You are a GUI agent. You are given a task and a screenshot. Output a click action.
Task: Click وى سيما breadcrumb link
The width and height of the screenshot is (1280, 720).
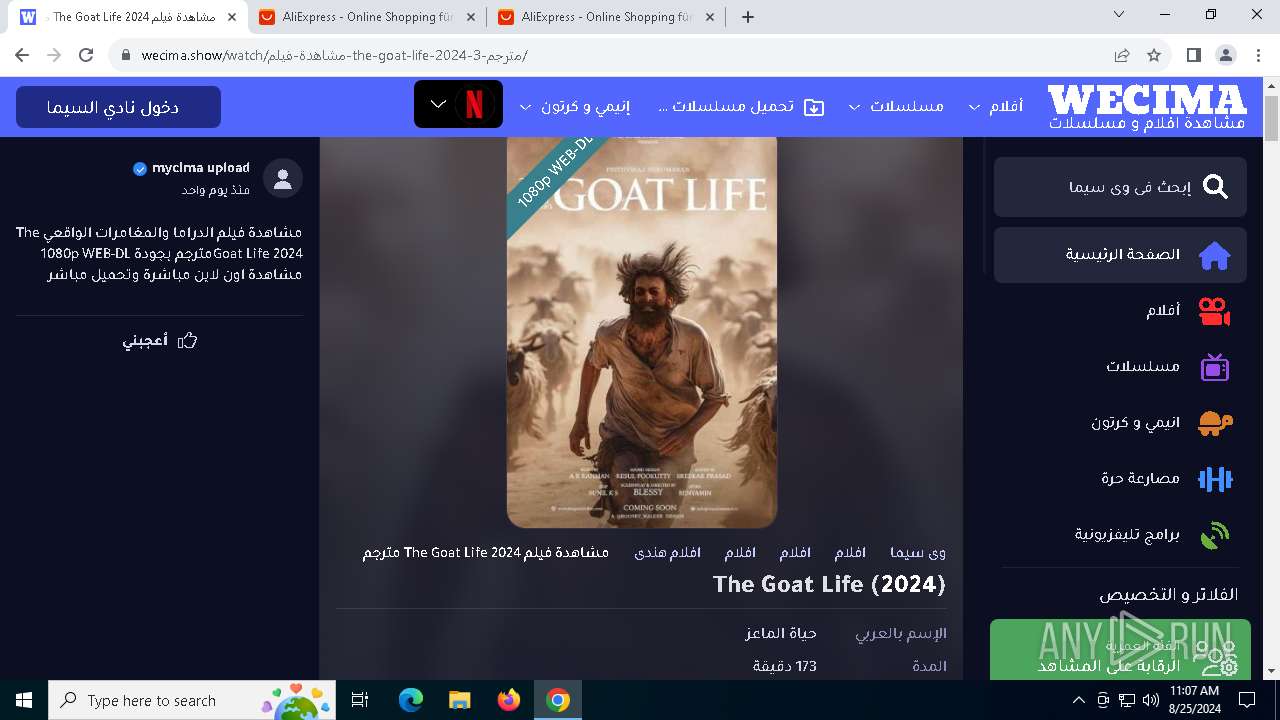coord(917,552)
